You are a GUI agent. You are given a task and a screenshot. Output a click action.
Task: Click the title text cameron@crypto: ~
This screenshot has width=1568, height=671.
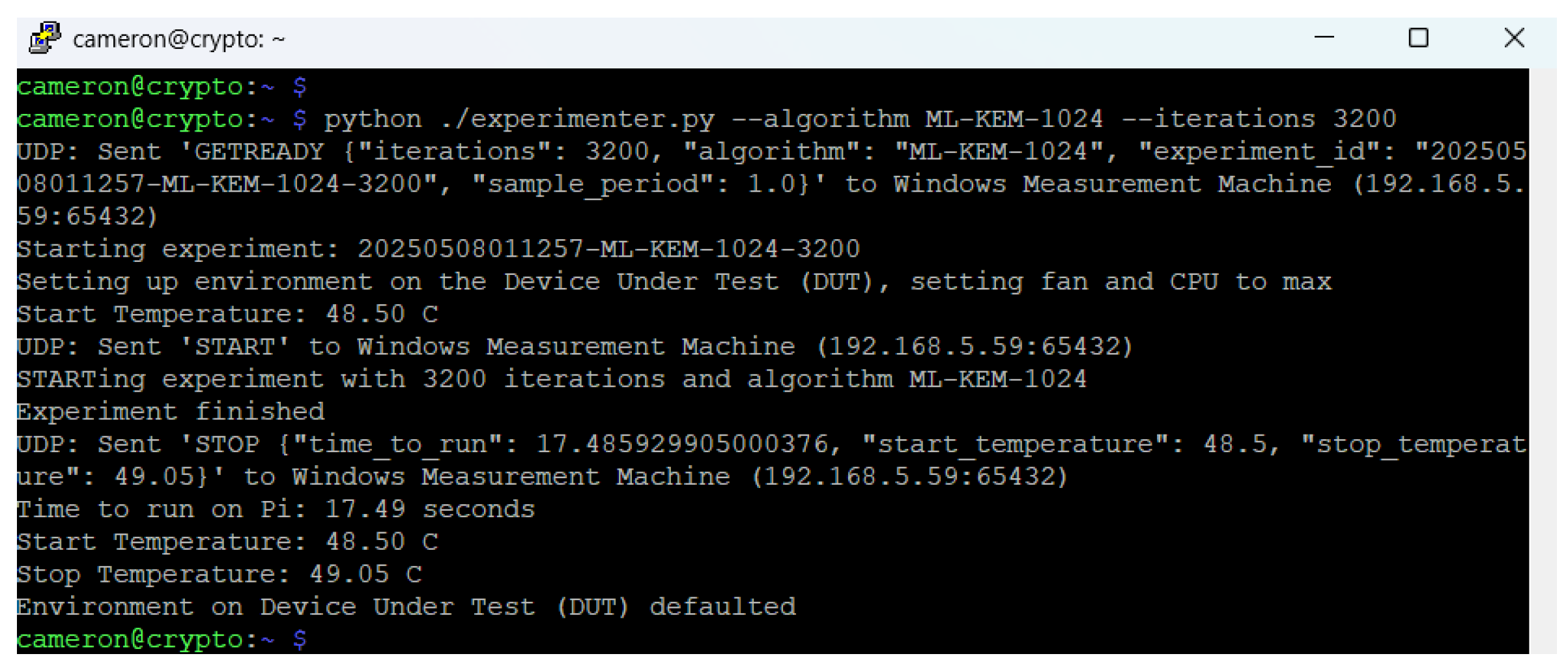pos(179,40)
